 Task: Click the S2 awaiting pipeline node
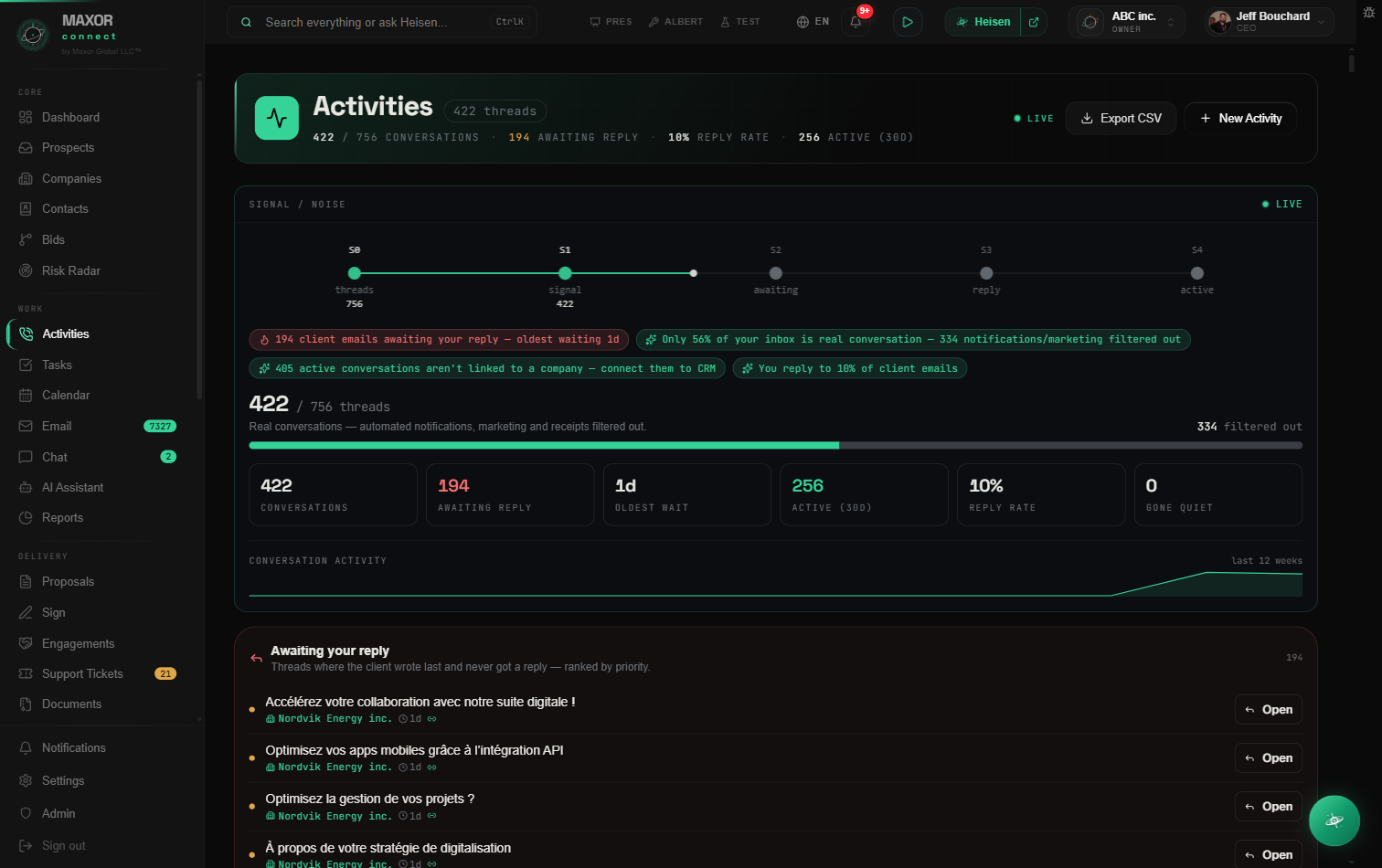point(776,273)
